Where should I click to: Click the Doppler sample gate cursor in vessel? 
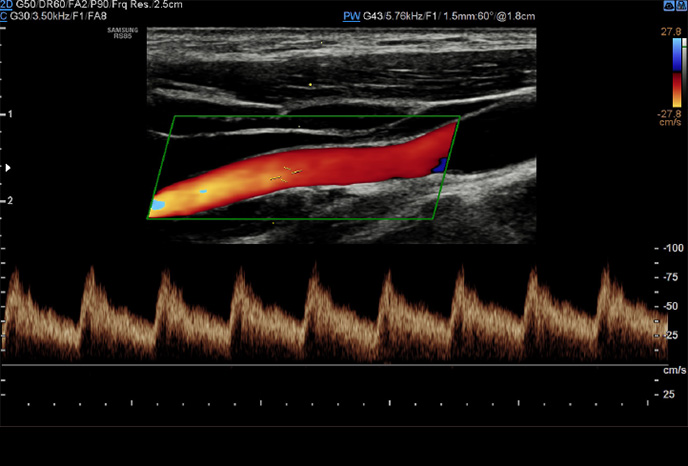[x=284, y=173]
